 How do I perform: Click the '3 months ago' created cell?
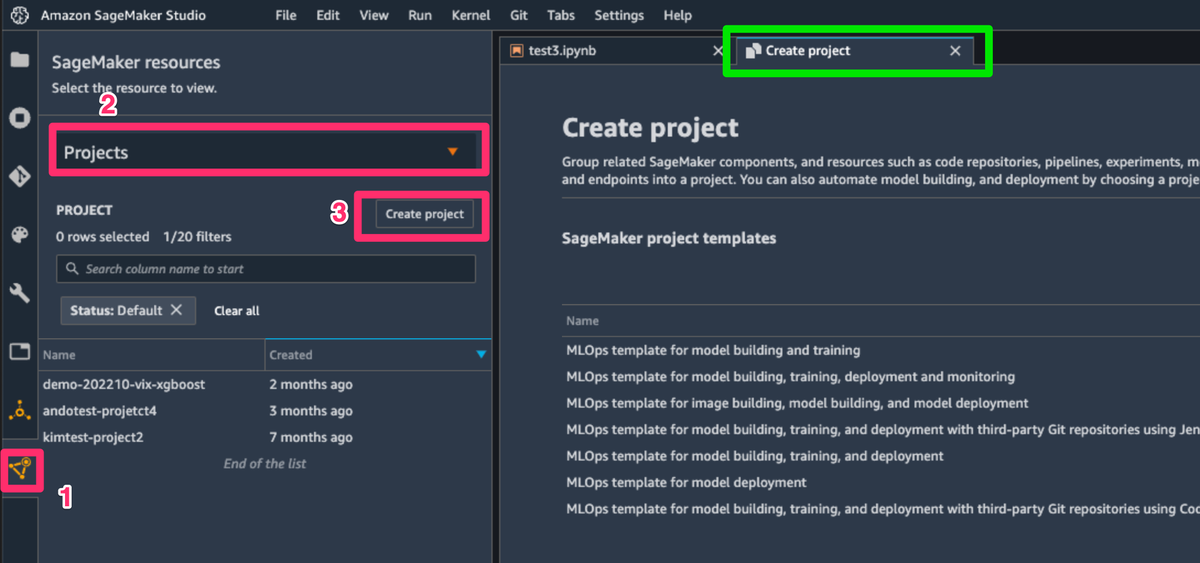(x=311, y=411)
